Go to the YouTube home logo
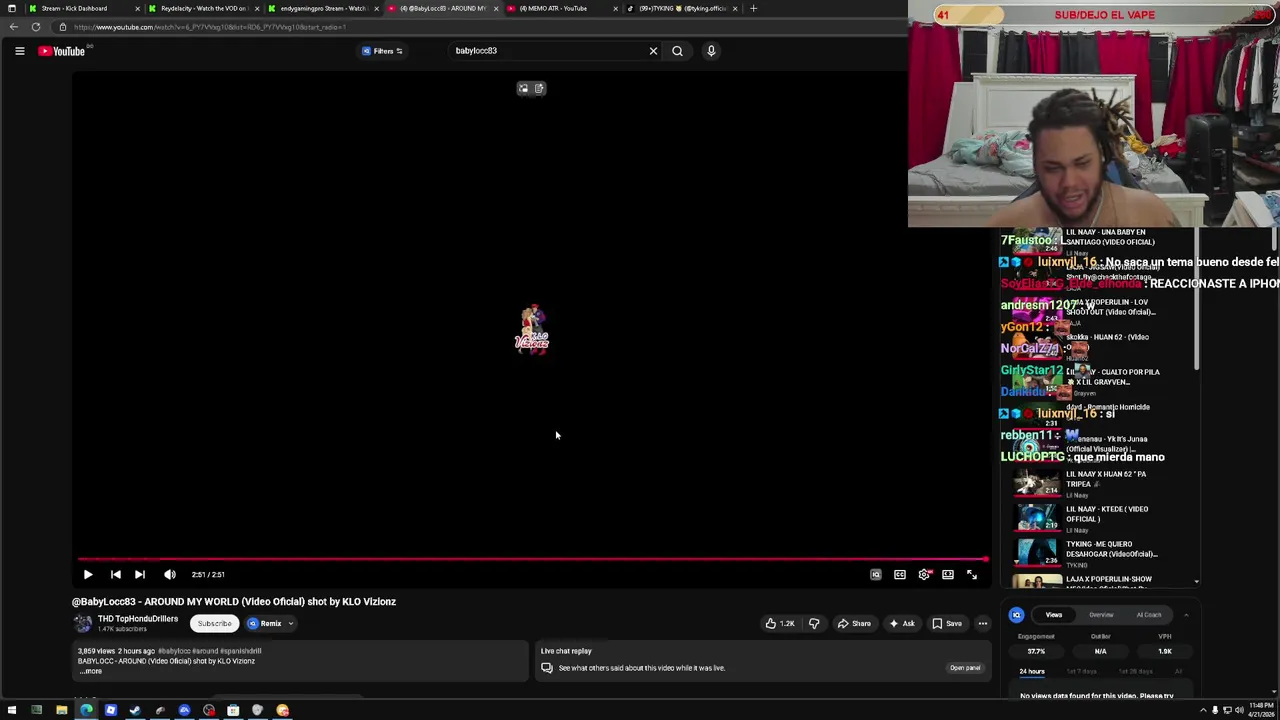Screen dimensions: 1280x720 (62, 51)
